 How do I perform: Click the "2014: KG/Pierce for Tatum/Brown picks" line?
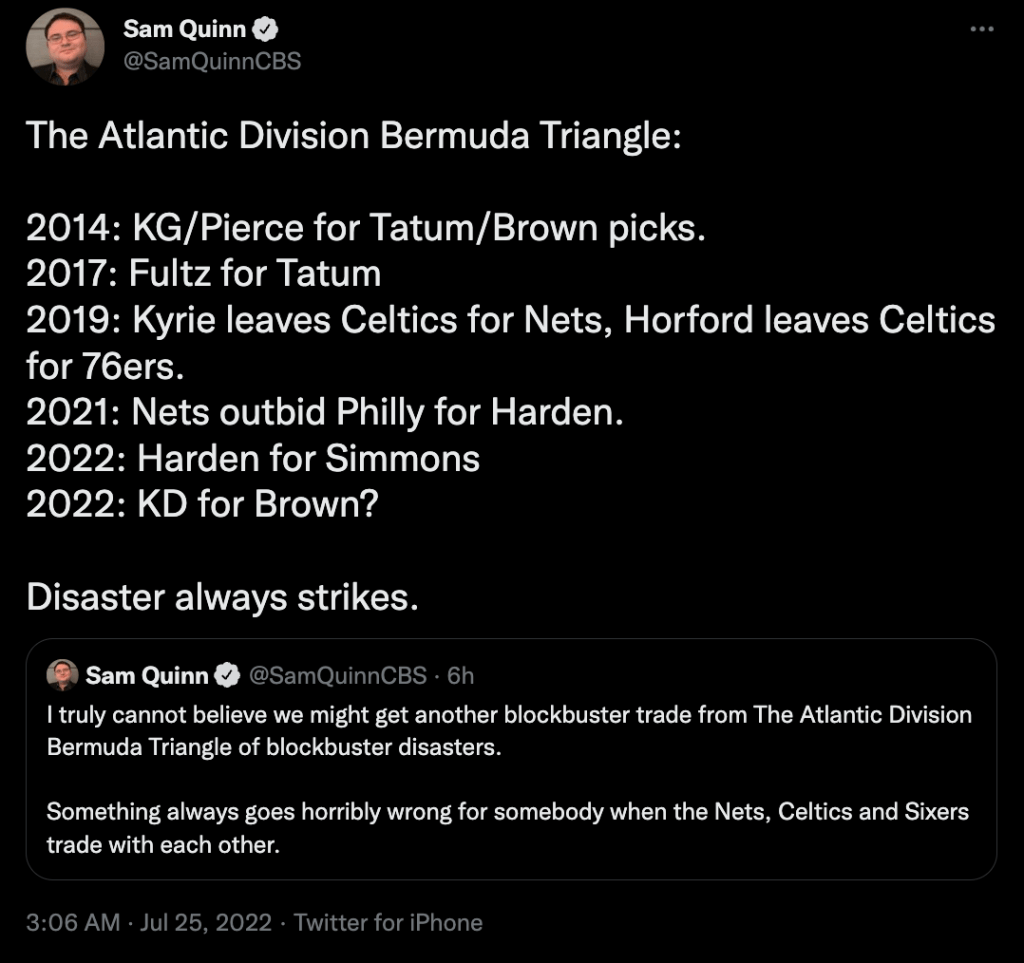pos(366,228)
